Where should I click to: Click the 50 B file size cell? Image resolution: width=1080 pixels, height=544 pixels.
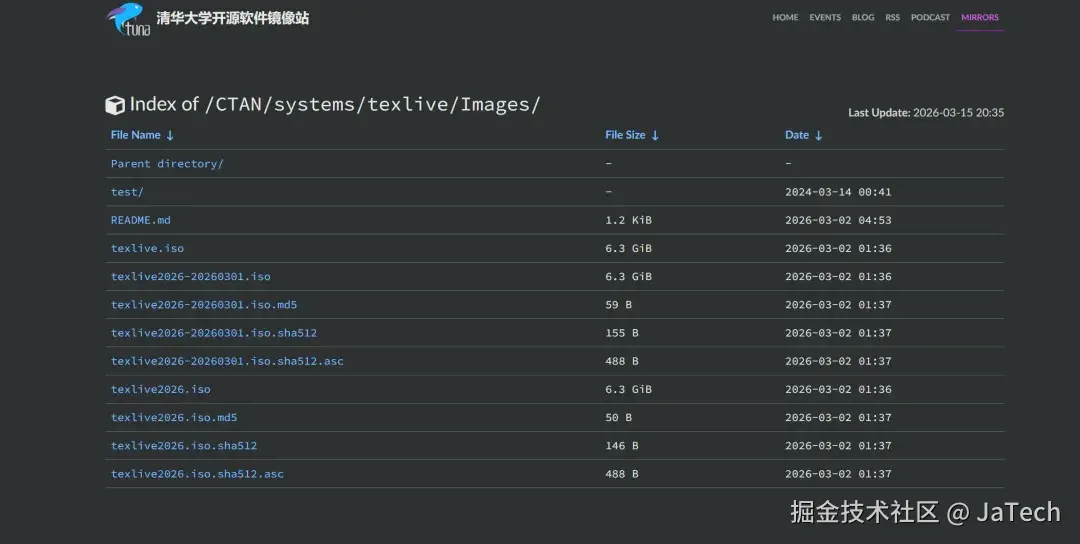[619, 418]
